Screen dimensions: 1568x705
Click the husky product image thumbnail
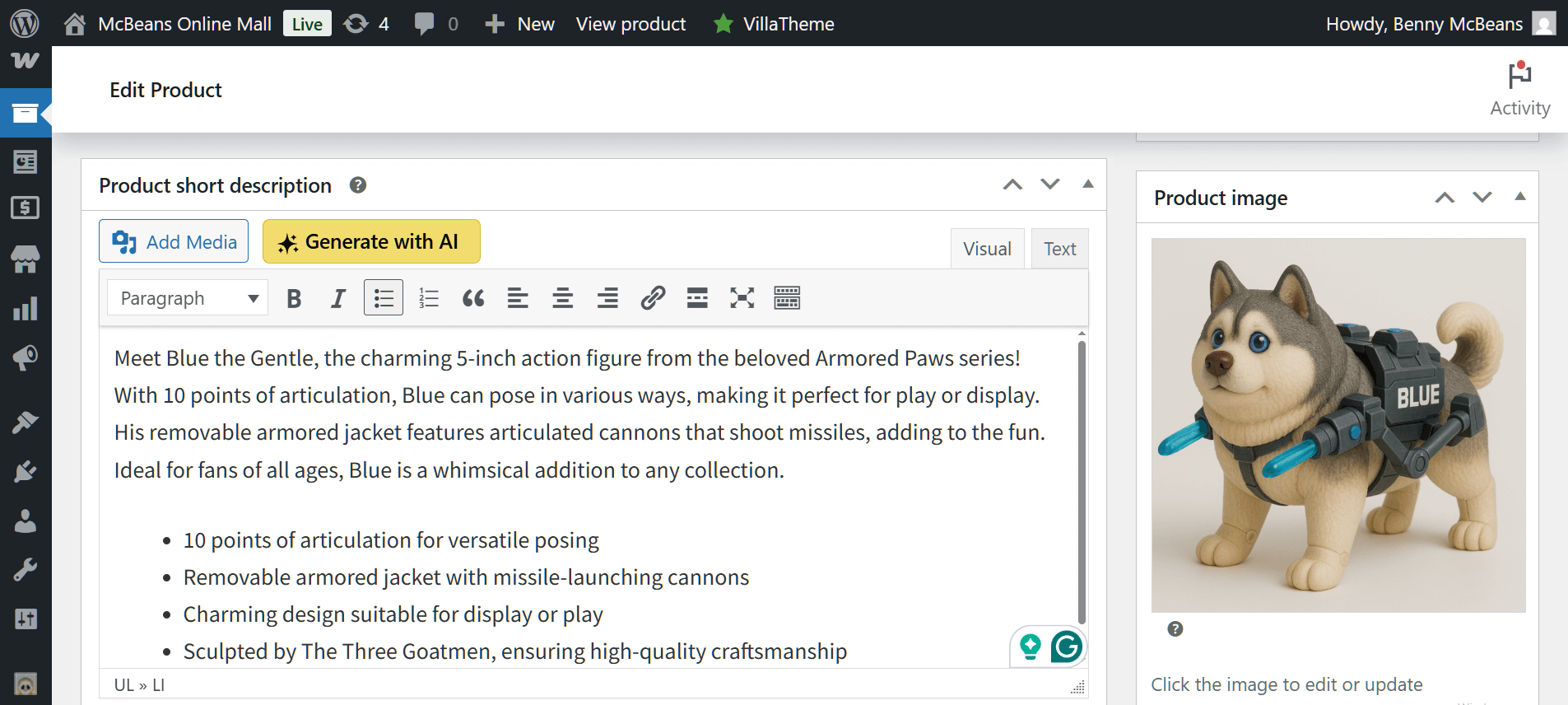click(x=1338, y=425)
